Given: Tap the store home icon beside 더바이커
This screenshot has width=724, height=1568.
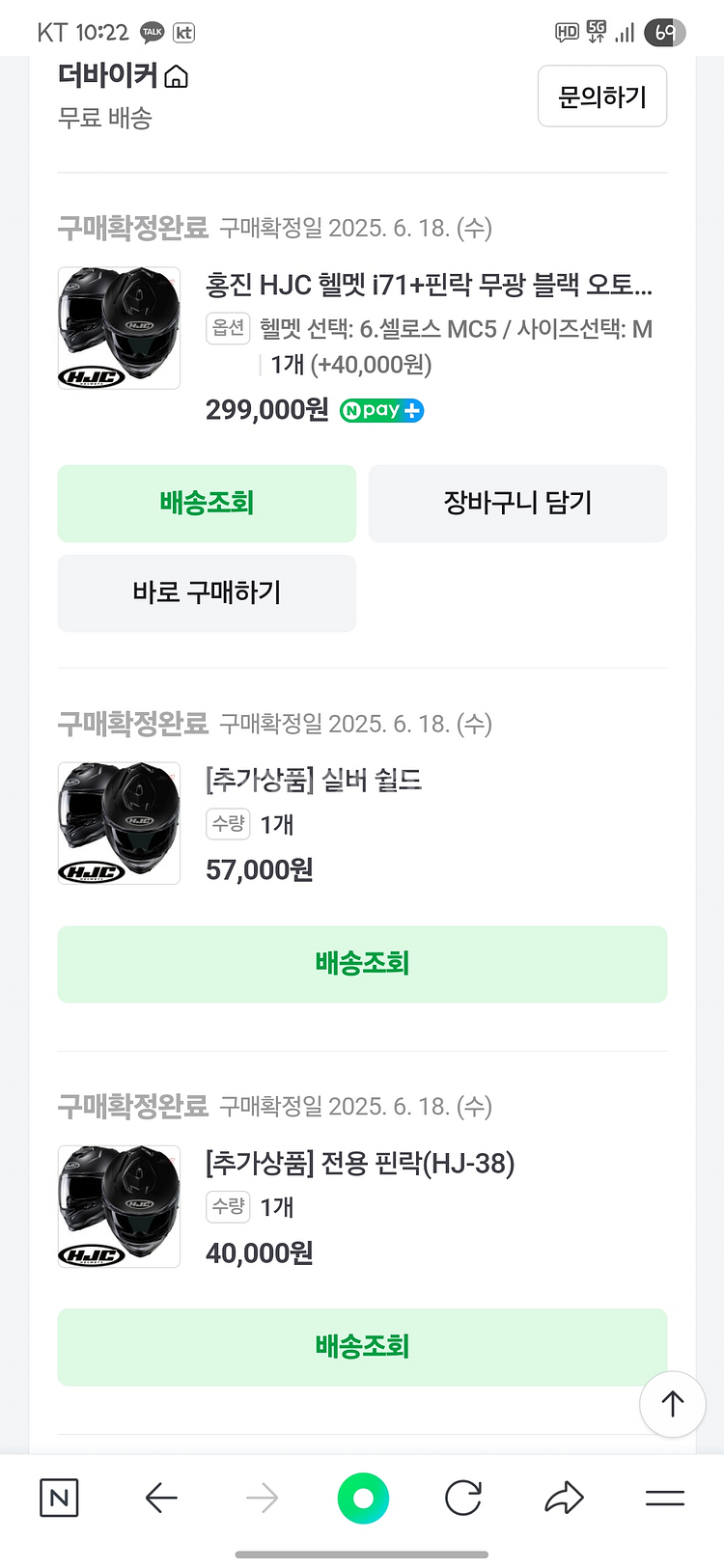Looking at the screenshot, I should pos(177,76).
